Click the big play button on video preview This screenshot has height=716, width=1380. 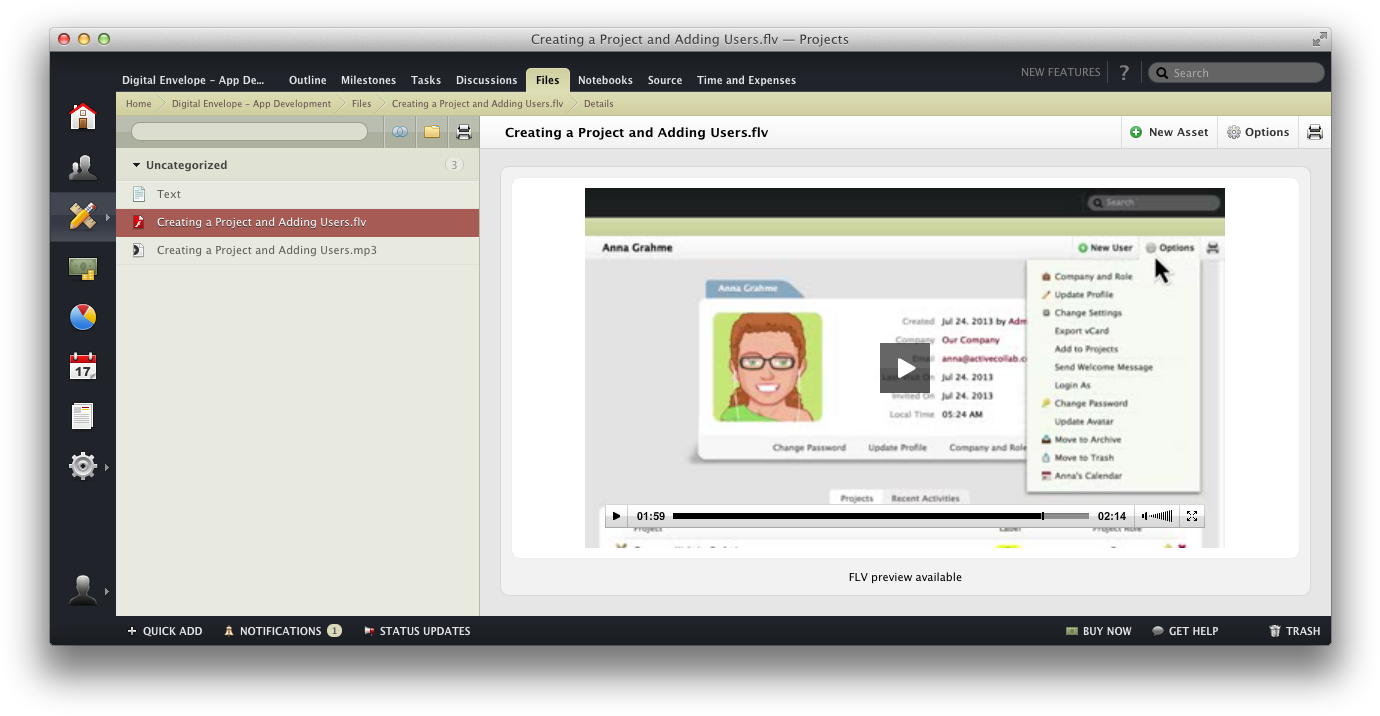(905, 368)
